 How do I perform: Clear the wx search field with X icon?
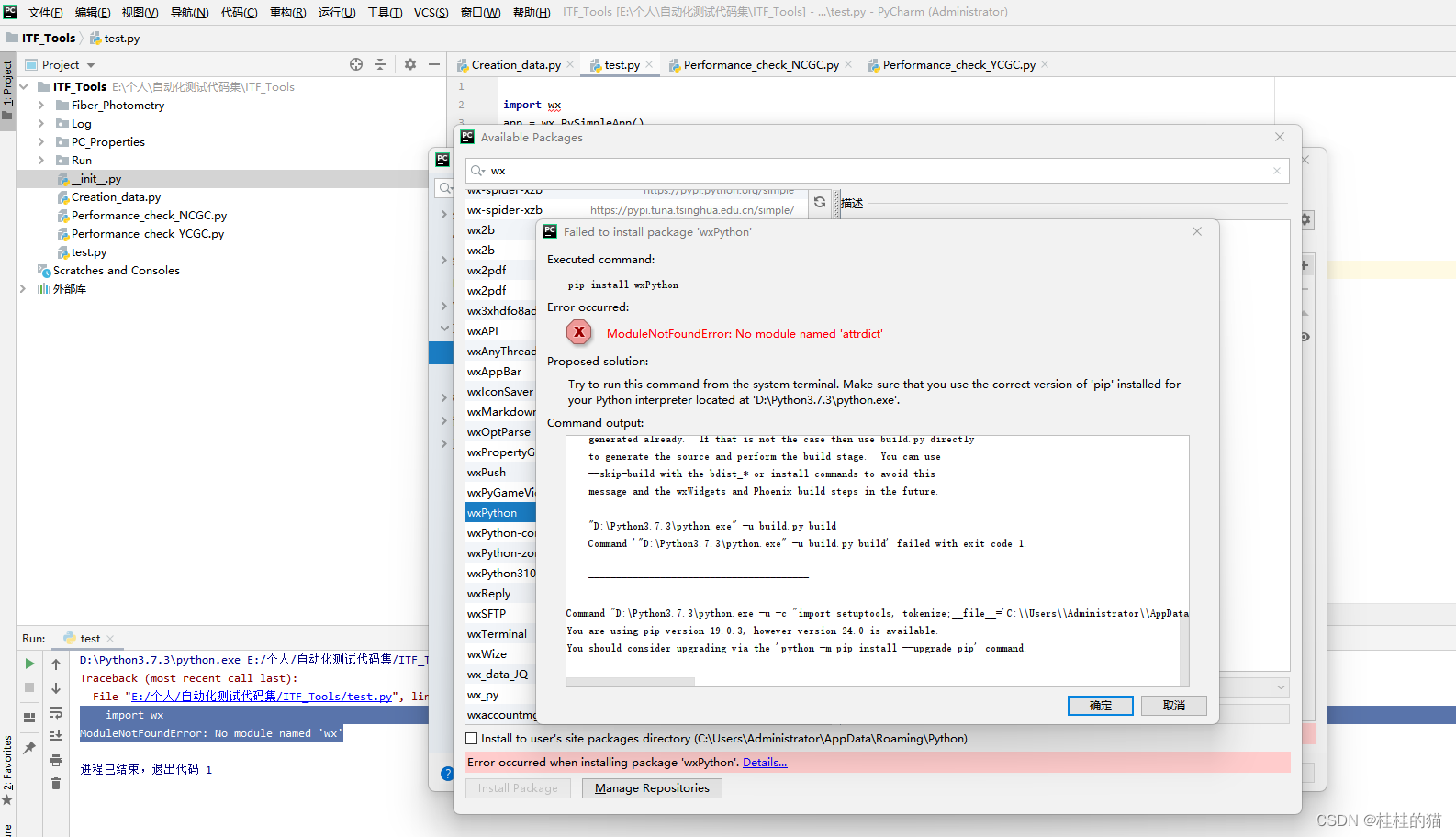[1276, 171]
